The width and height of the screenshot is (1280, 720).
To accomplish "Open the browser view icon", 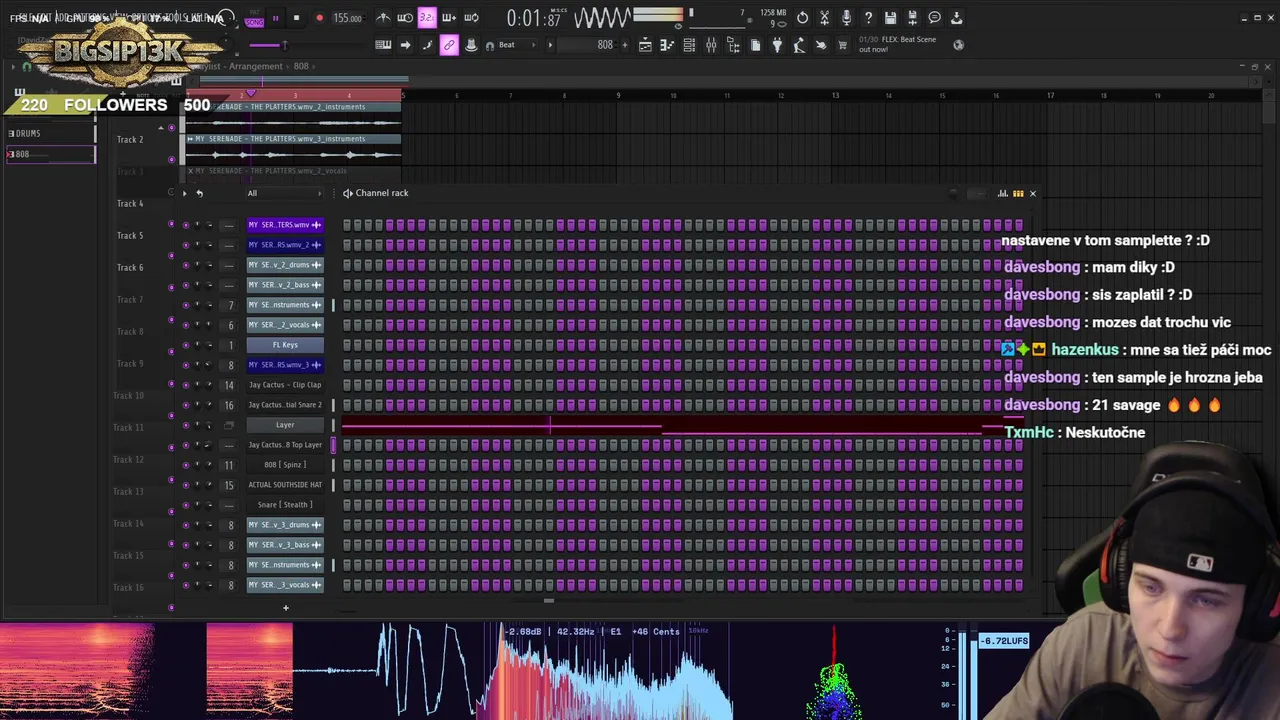I will [x=733, y=45].
